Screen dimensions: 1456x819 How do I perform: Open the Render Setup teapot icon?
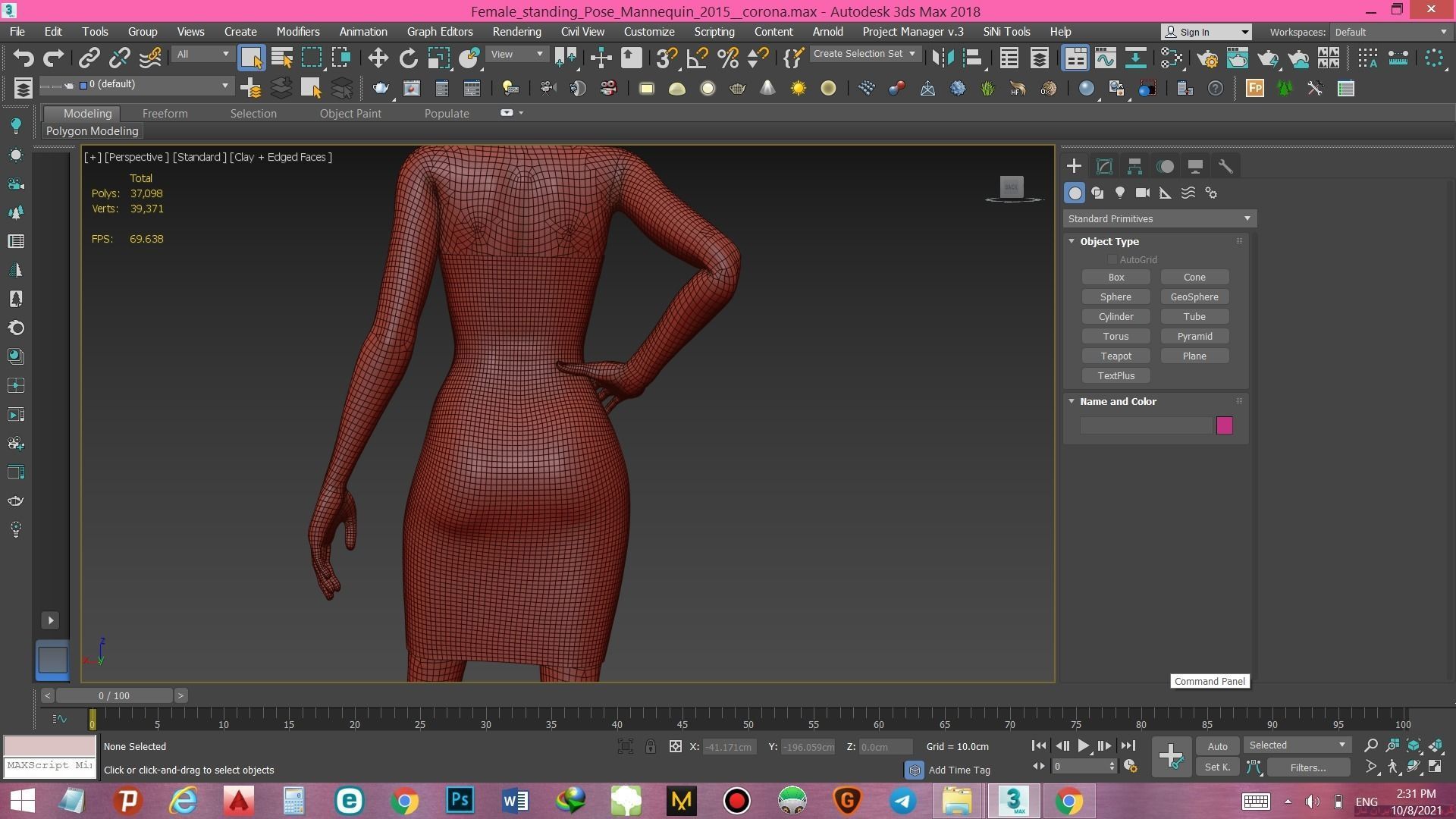1207,58
